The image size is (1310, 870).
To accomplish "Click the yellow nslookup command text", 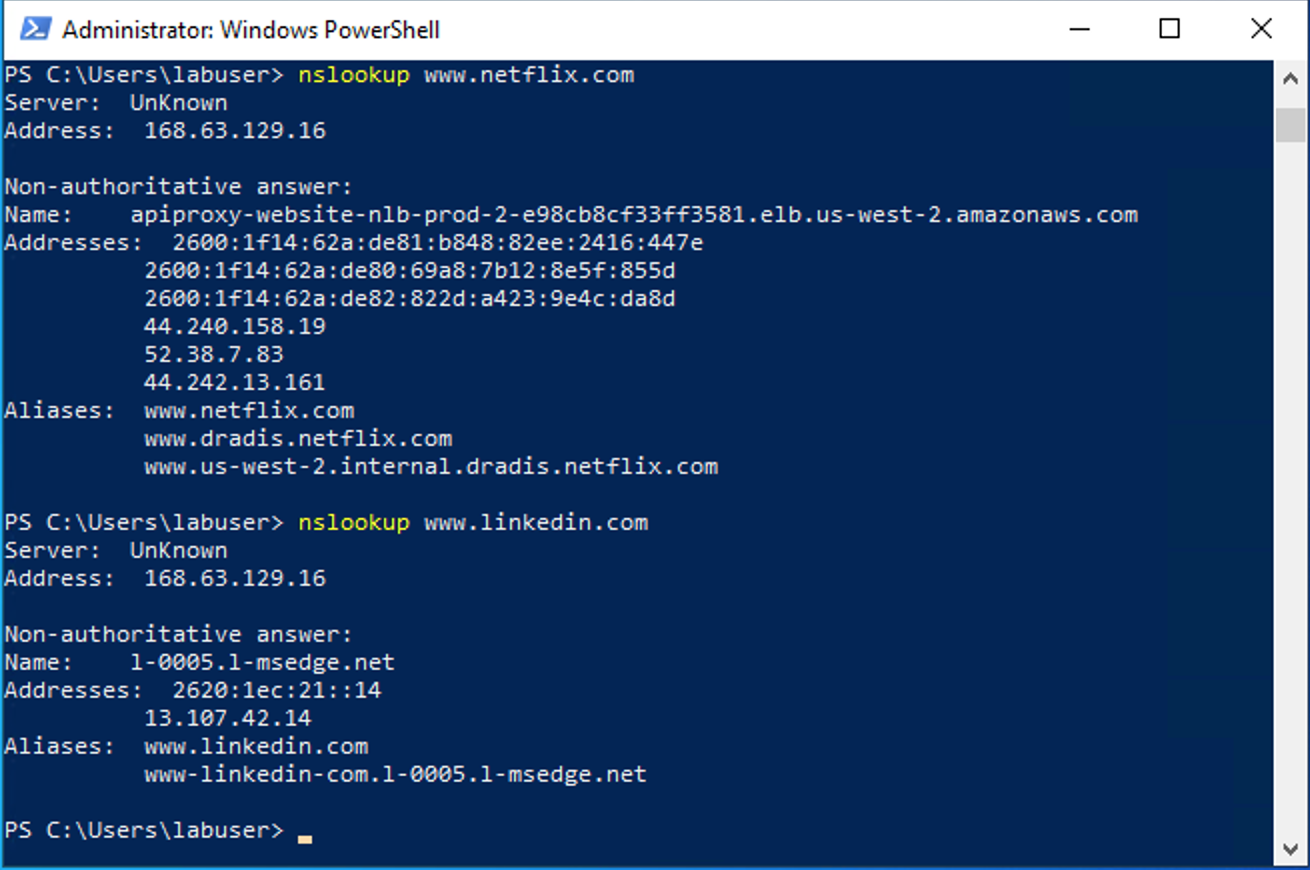I will click(x=353, y=74).
